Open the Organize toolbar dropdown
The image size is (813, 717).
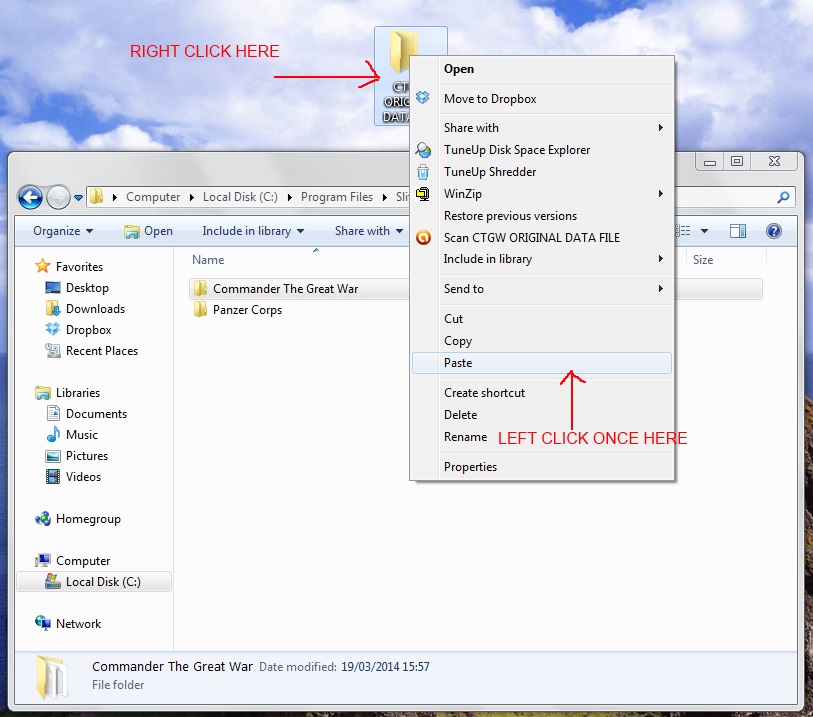pos(63,231)
